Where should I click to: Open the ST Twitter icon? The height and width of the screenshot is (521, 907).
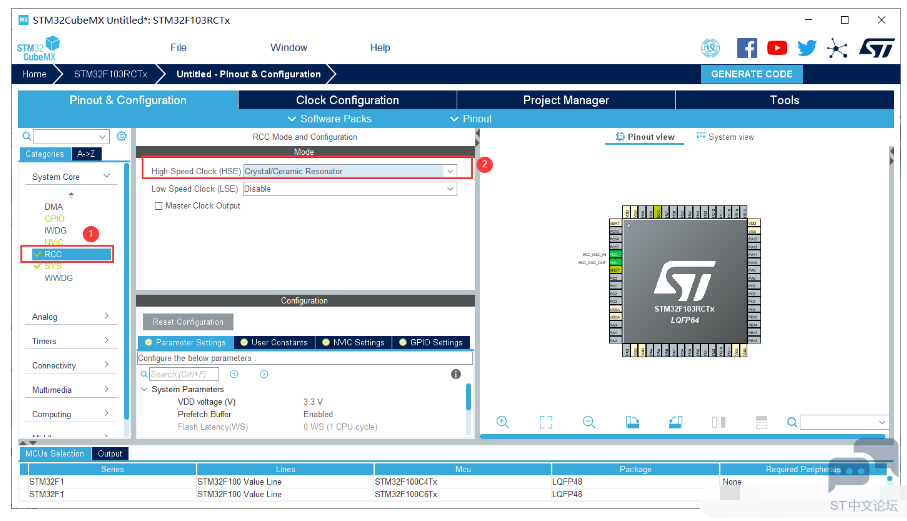[806, 48]
